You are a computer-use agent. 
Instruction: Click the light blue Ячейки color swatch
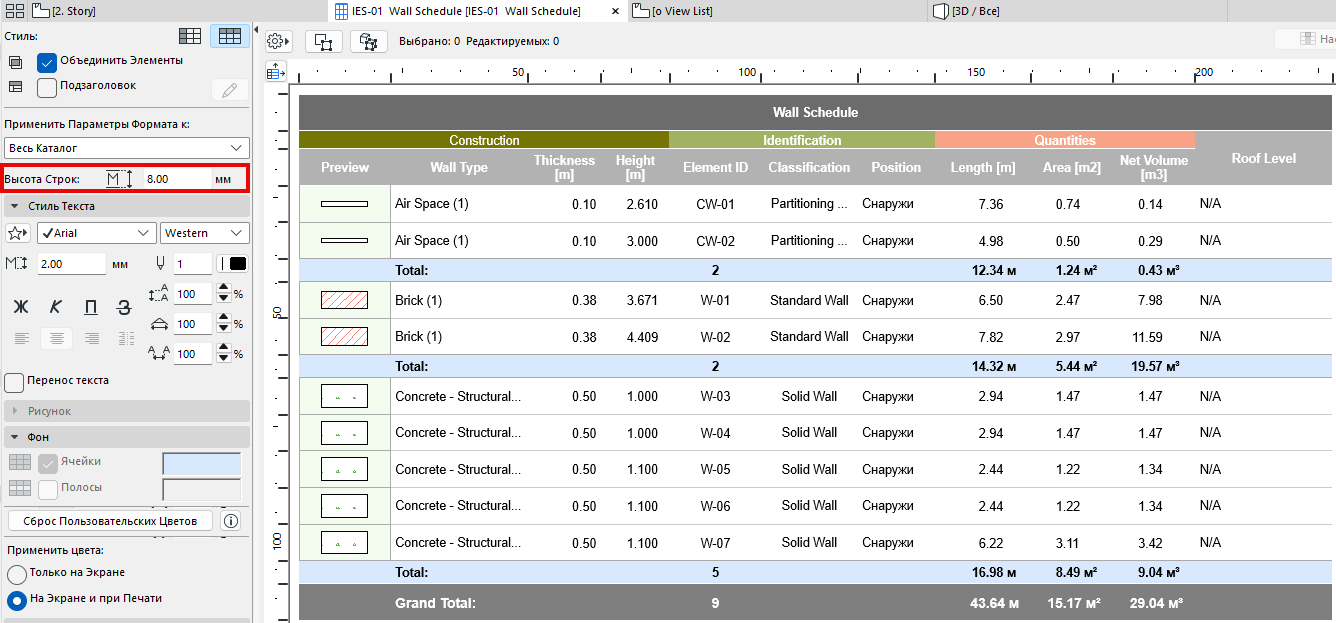pos(201,463)
